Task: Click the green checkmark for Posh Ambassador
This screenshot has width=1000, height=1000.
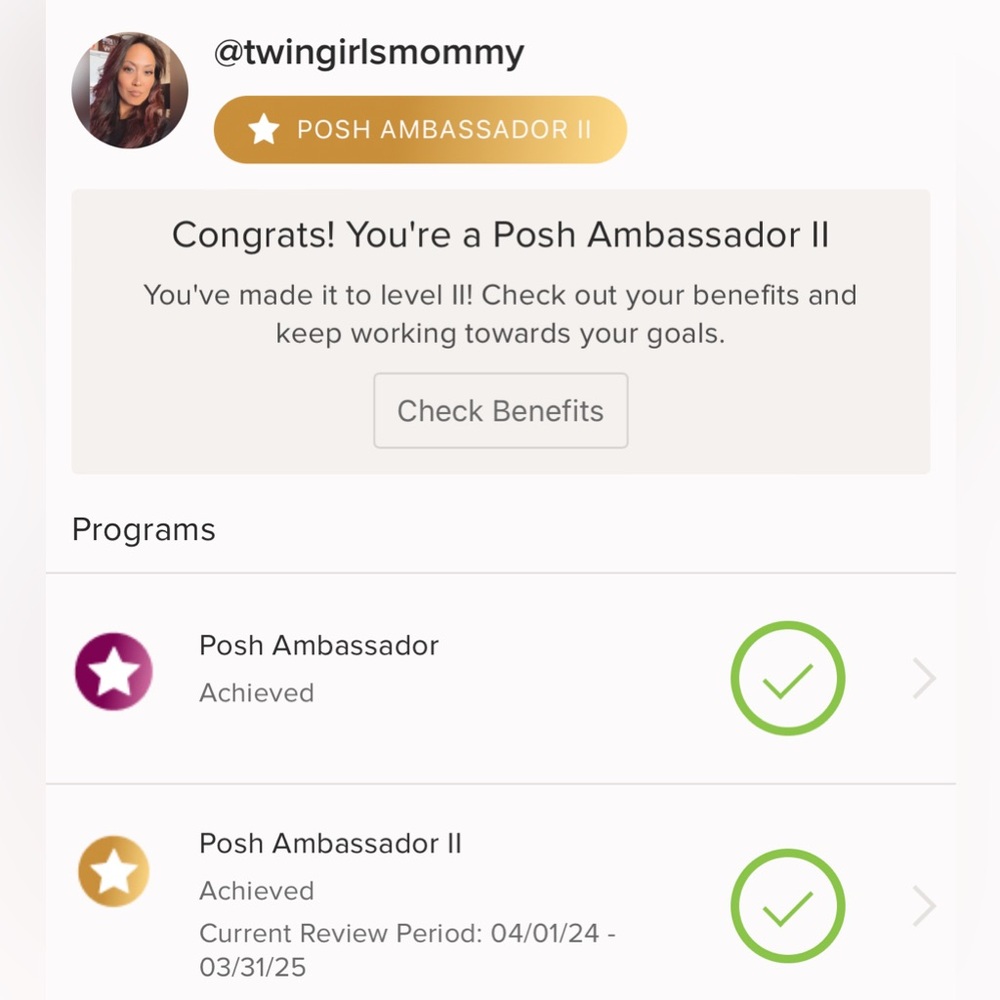Action: [788, 679]
